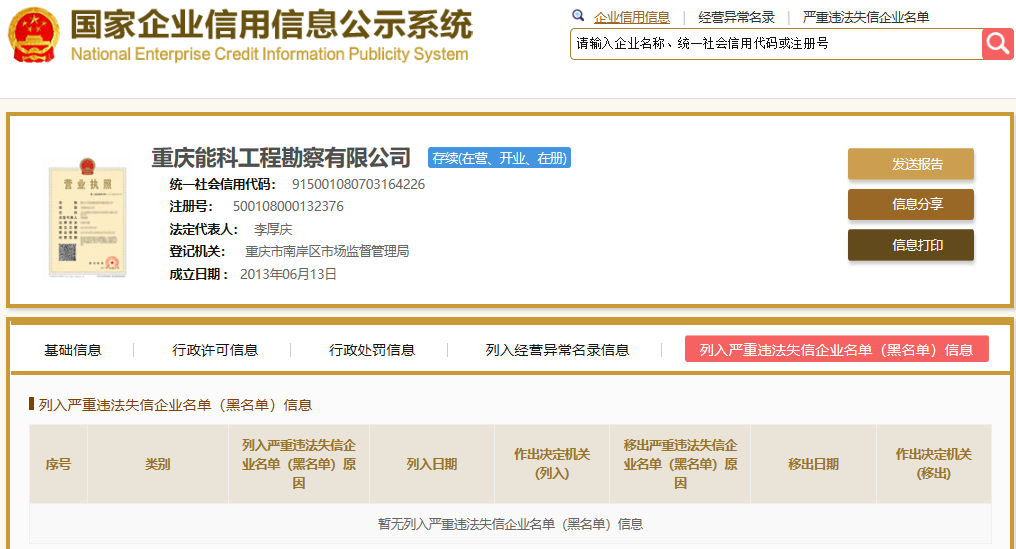Click the 列入日期 column header
Viewport: 1016px width, 549px height.
click(x=432, y=464)
